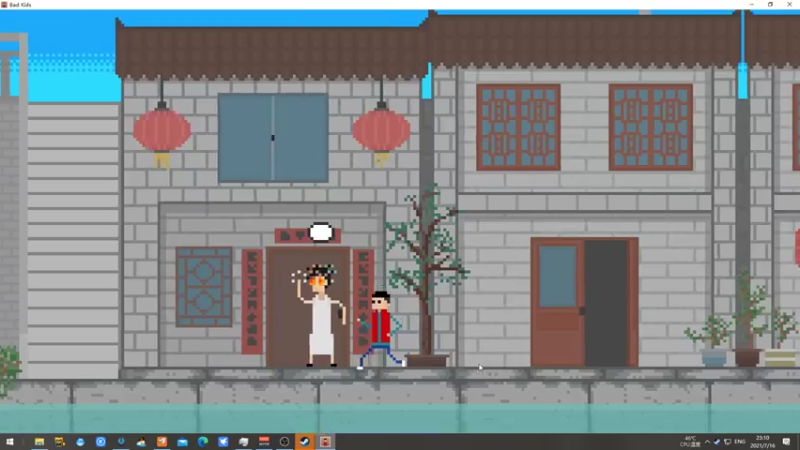Click the boy in the red jacket
The height and width of the screenshot is (450, 800).
pyautogui.click(x=381, y=330)
